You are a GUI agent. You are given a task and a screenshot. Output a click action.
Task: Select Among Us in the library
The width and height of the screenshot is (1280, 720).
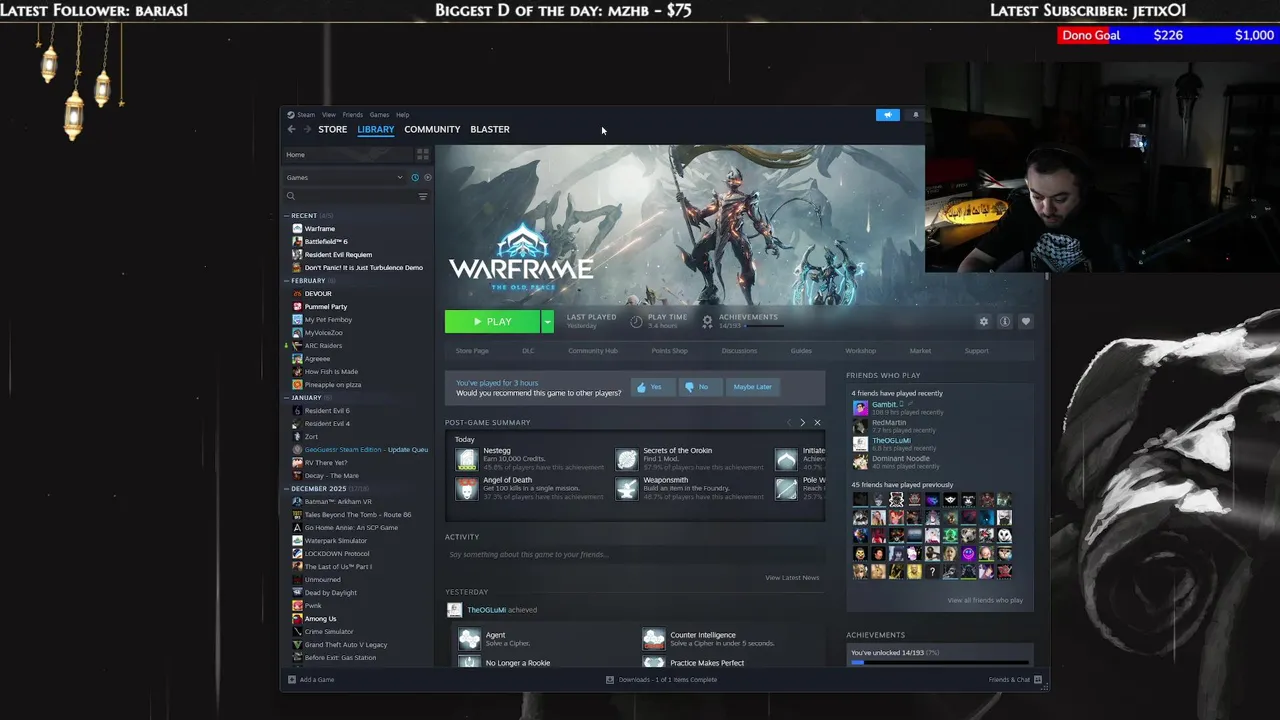pyautogui.click(x=320, y=619)
